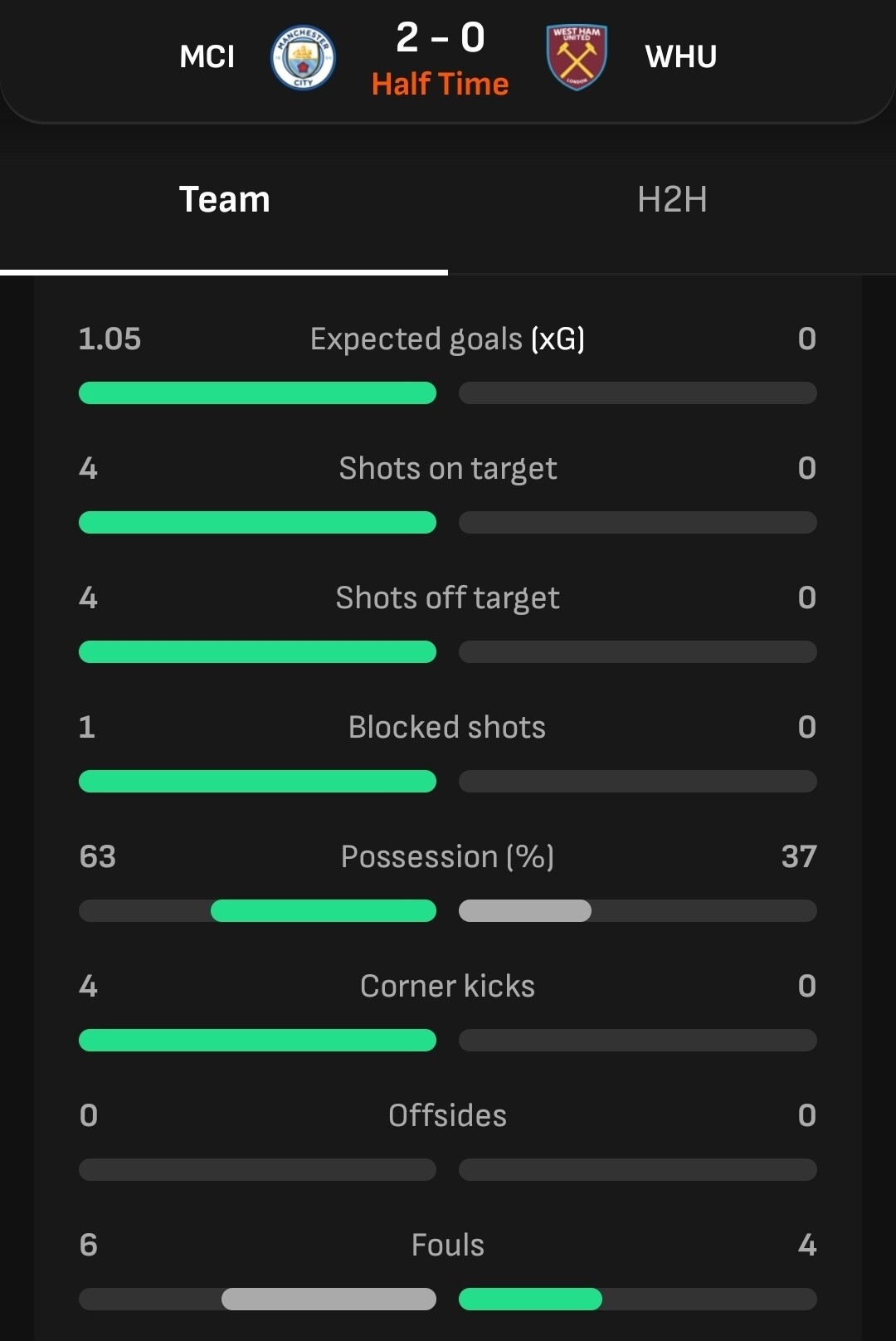This screenshot has width=896, height=1341.
Task: Tap the Shots on target label
Action: point(447,469)
